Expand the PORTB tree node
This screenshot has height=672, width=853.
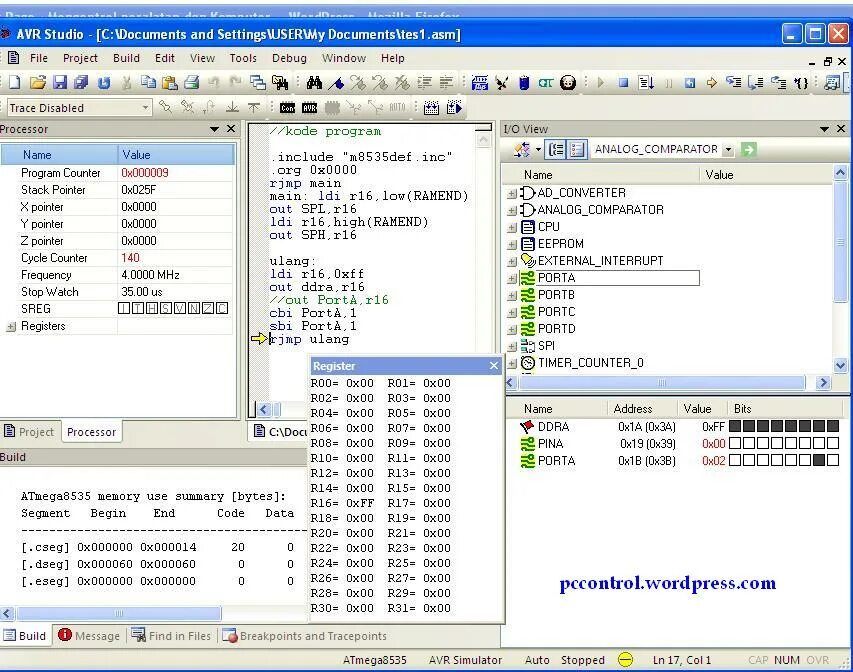(x=511, y=295)
